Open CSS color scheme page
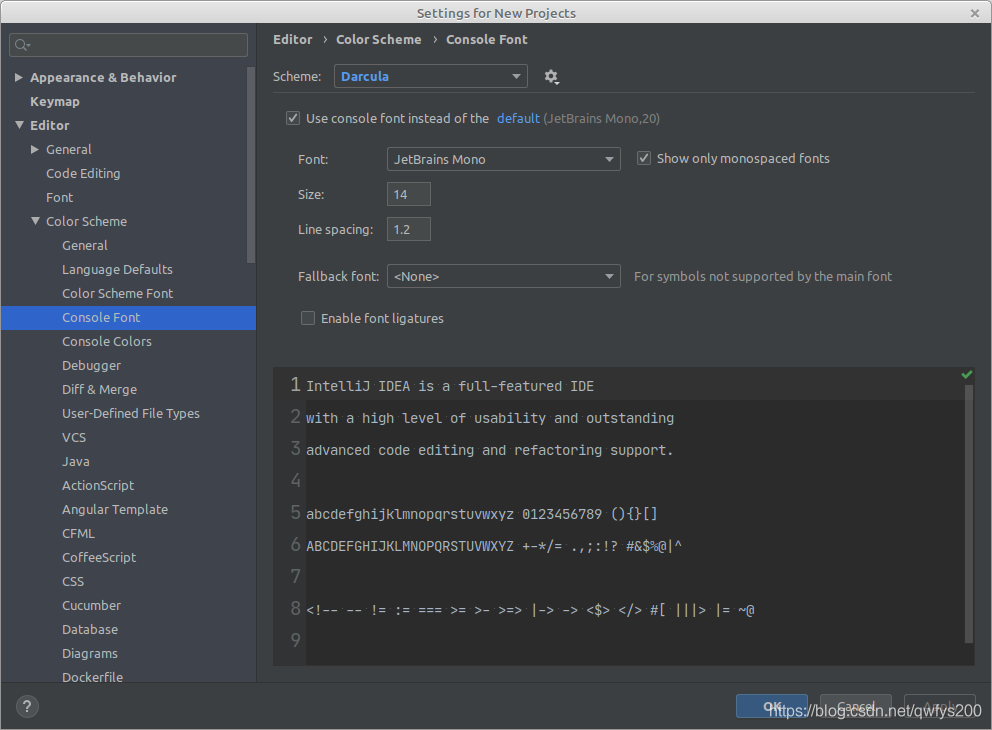992x730 pixels. click(73, 582)
